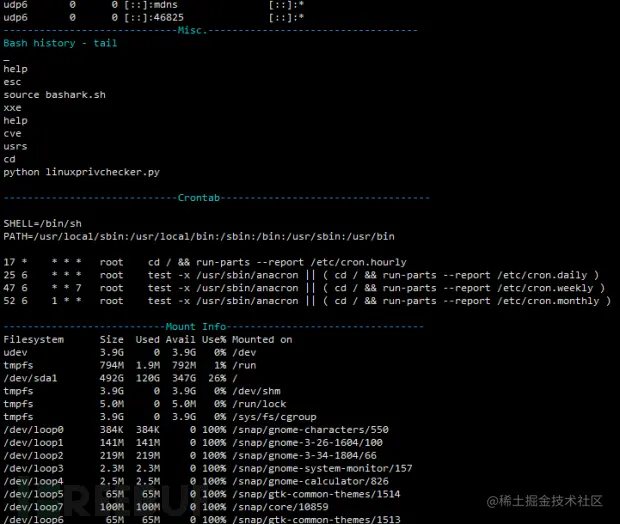Click the '[::]:mdns' udp6 address
620x525 pixels.
click(x=151, y=5)
